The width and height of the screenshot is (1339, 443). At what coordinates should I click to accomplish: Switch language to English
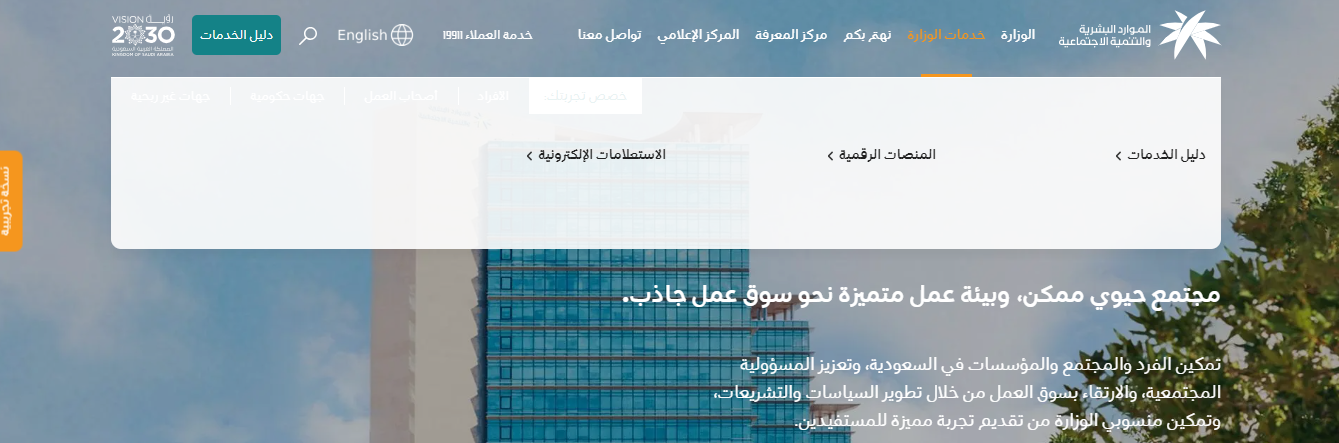pyautogui.click(x=362, y=35)
